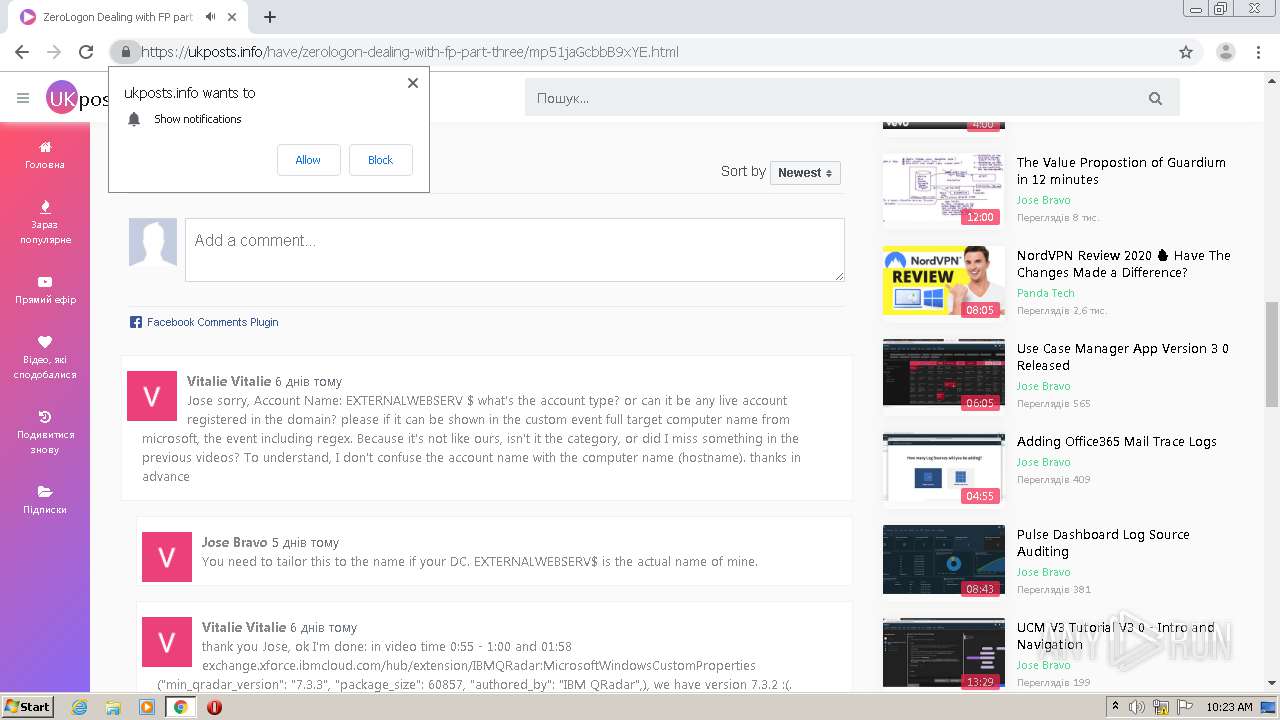Click browser back arrow
This screenshot has width=1280, height=720.
pos(22,52)
